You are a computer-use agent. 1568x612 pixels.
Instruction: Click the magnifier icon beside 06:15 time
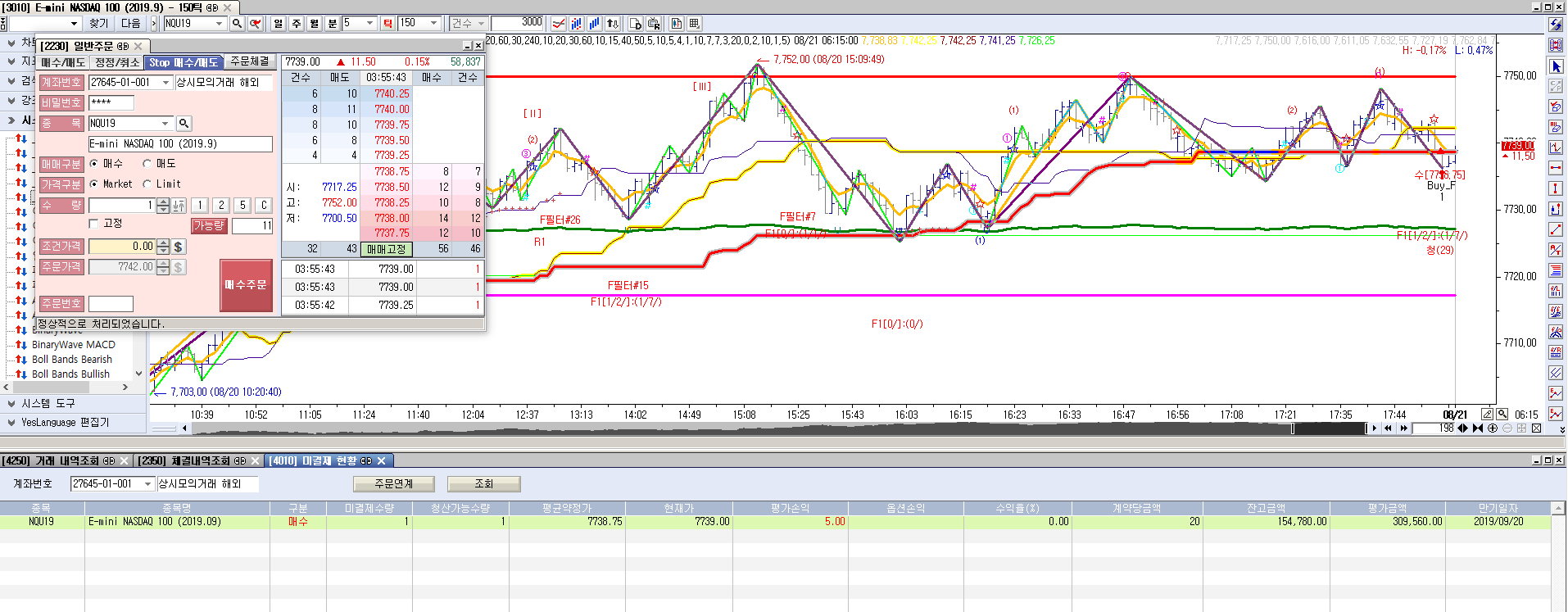[1502, 415]
